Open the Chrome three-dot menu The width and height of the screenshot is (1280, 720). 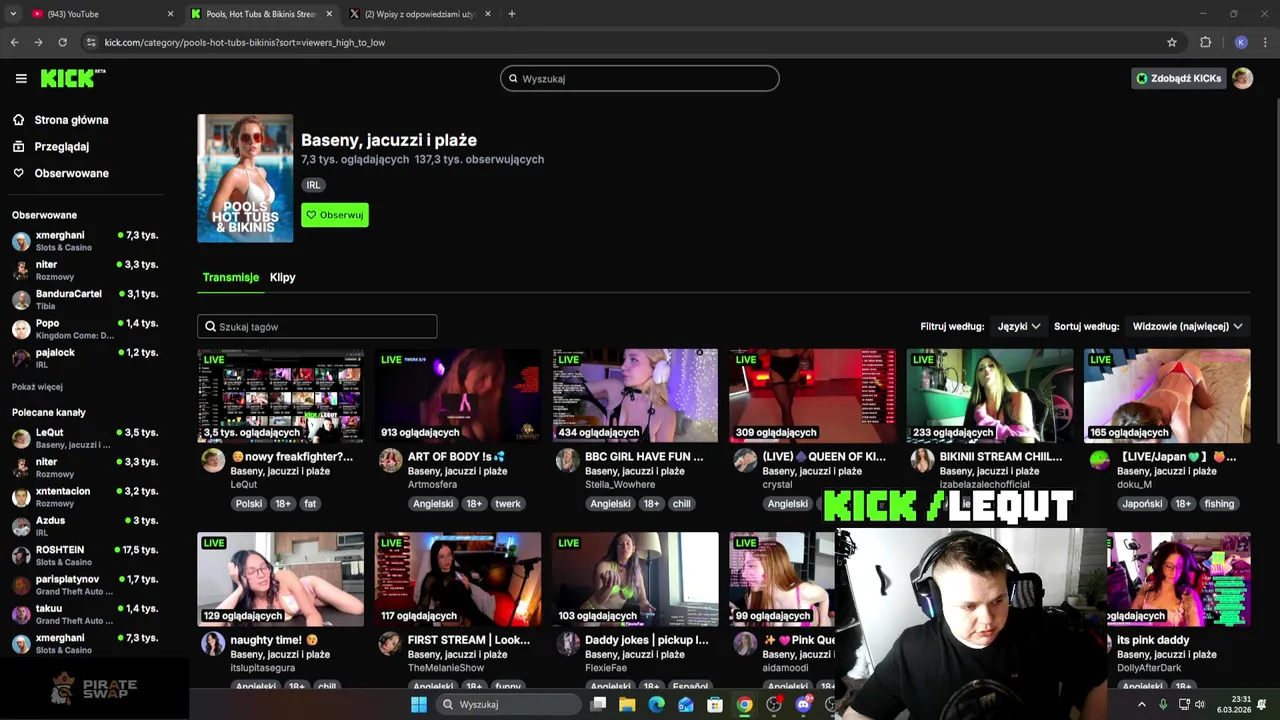tap(1265, 42)
